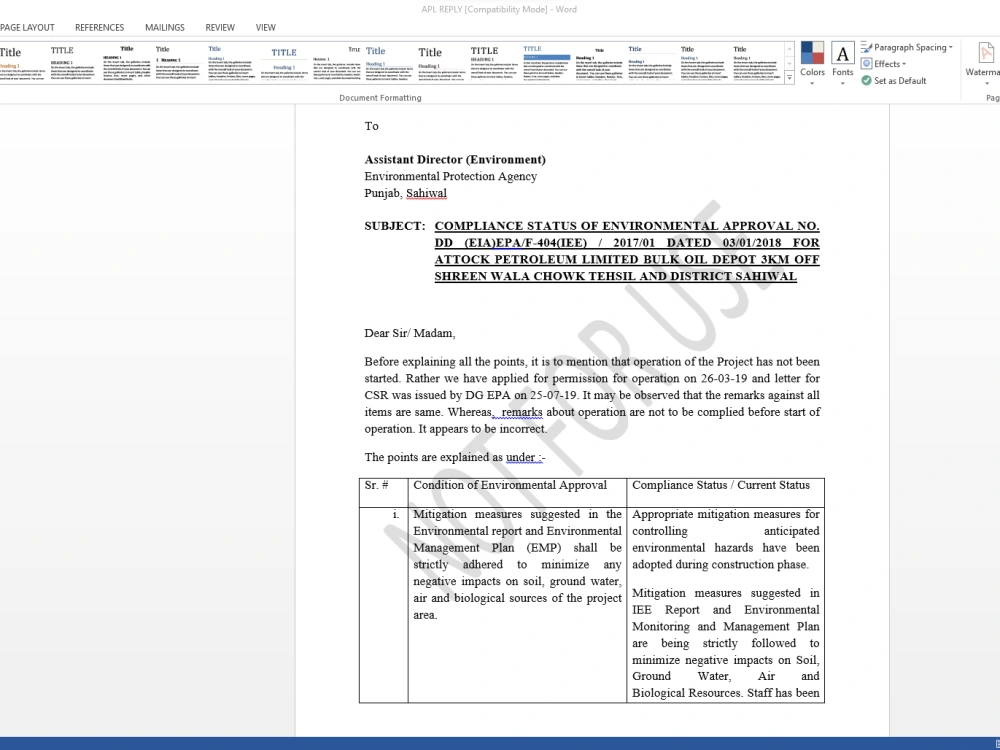Expand the Paragraph Spacing dropdown arrow
Viewport: 1000px width, 750px height.
point(948,46)
